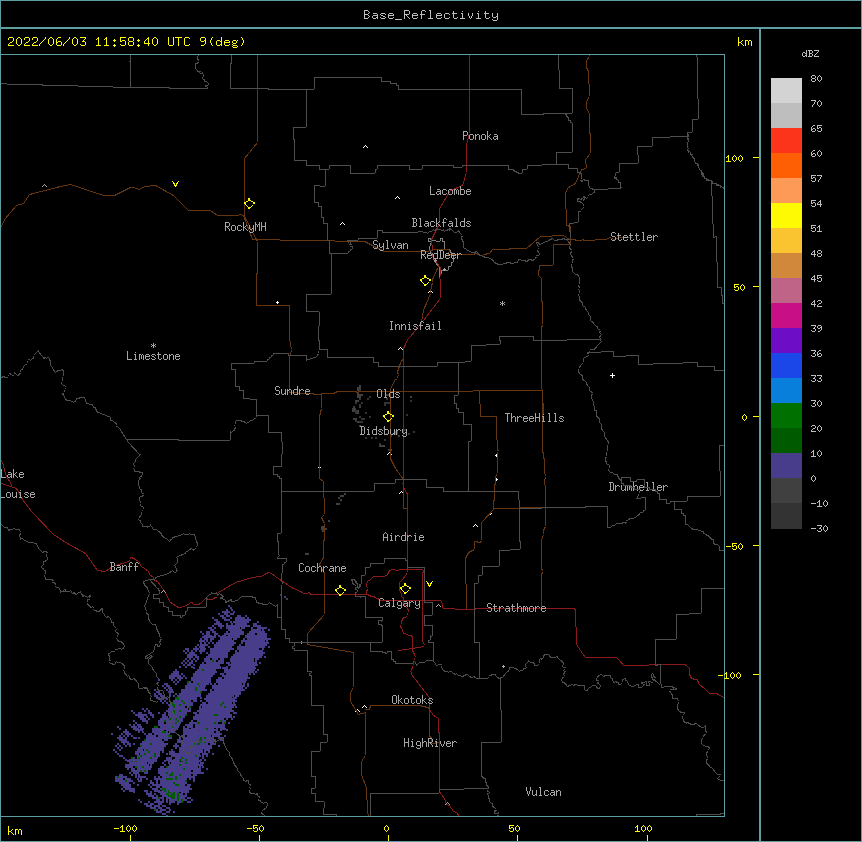The height and width of the screenshot is (842, 862).
Task: Select the 10 dBZ purple legend swatch
Action: tap(786, 466)
